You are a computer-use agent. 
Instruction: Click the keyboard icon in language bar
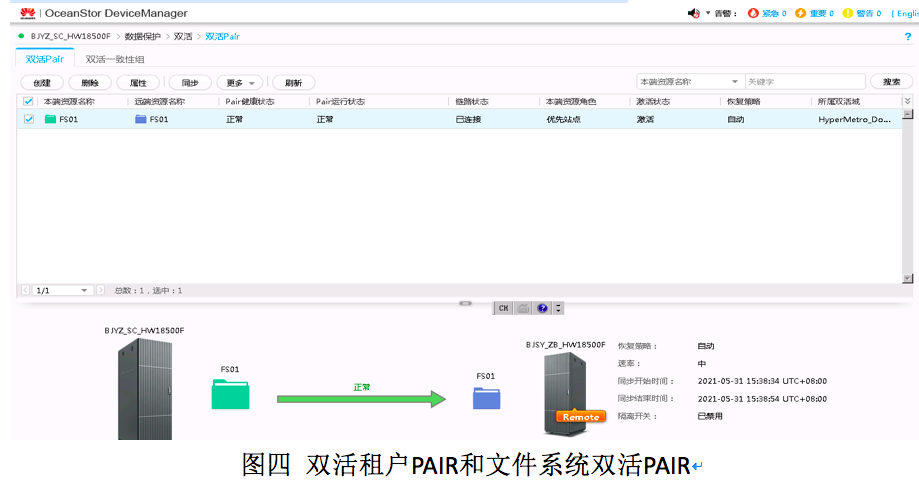(x=523, y=308)
